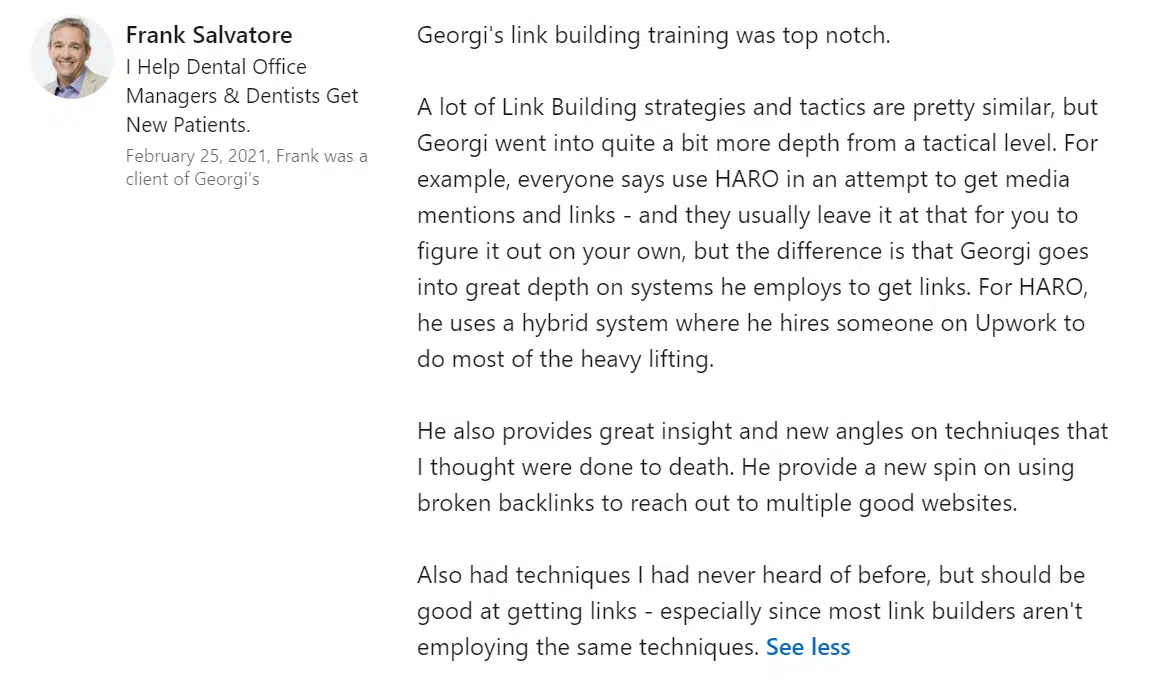
Task: Click 'client of Georgi's' relationship text
Action: (x=192, y=179)
